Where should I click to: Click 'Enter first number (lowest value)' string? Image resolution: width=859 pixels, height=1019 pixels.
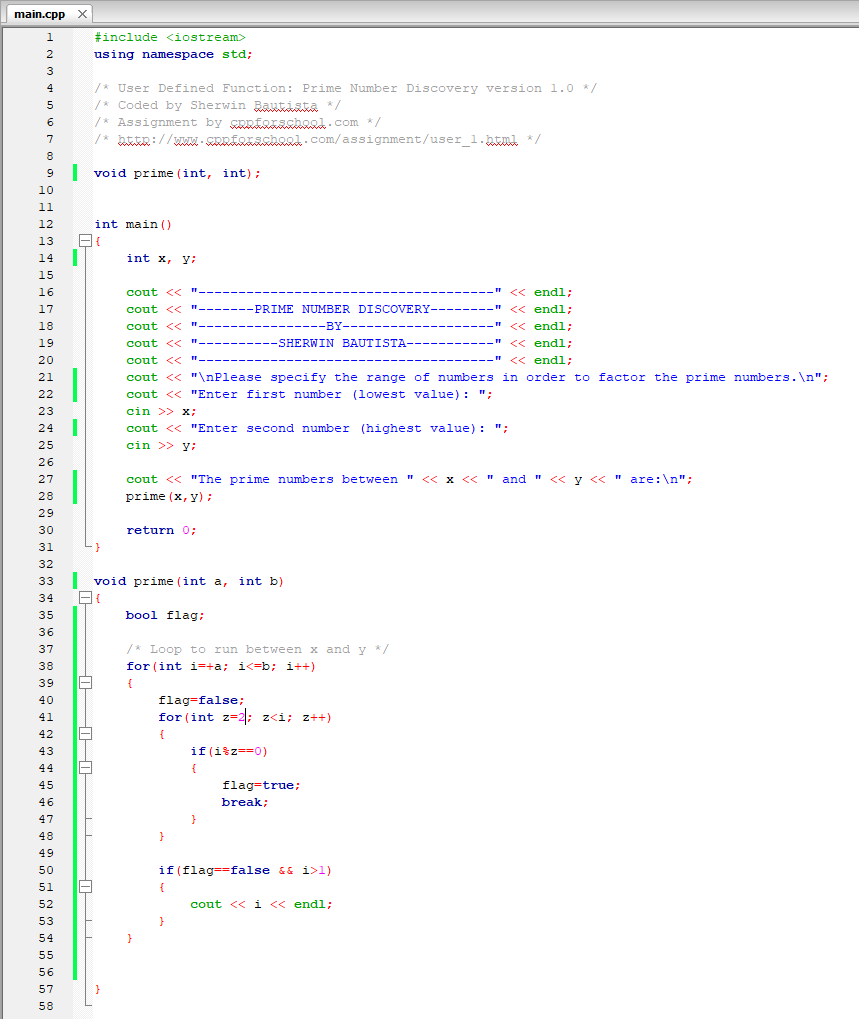pyautogui.click(x=341, y=394)
